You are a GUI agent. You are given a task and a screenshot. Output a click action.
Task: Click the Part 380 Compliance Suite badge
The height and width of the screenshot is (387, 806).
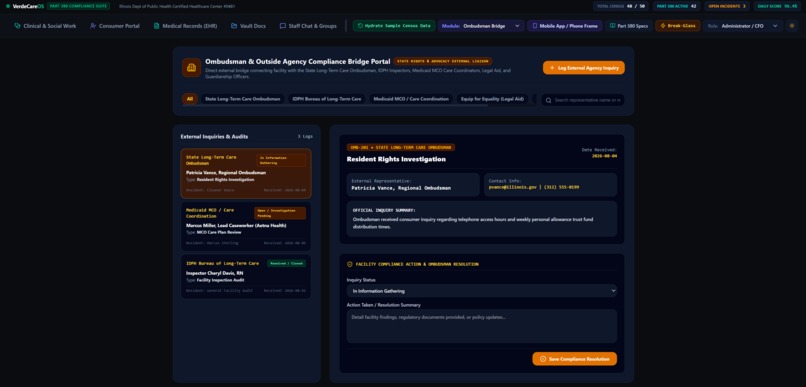click(x=78, y=6)
